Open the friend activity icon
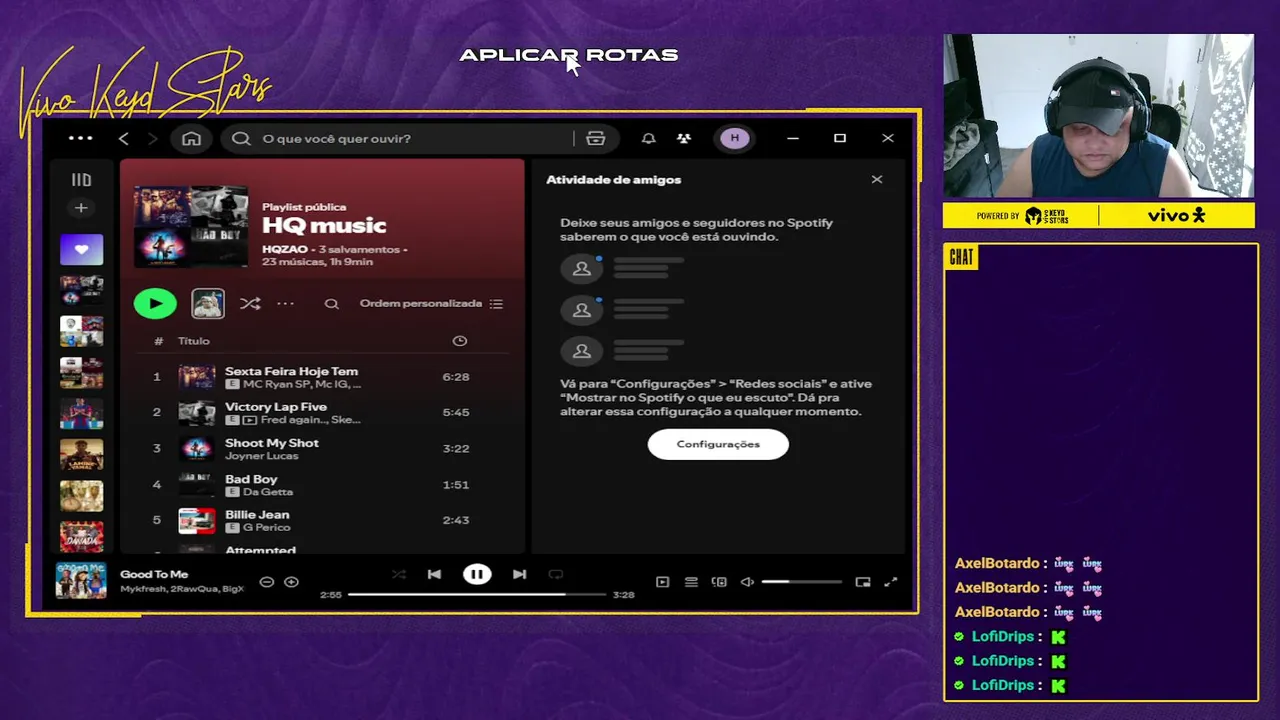The width and height of the screenshot is (1280, 720). (x=684, y=138)
